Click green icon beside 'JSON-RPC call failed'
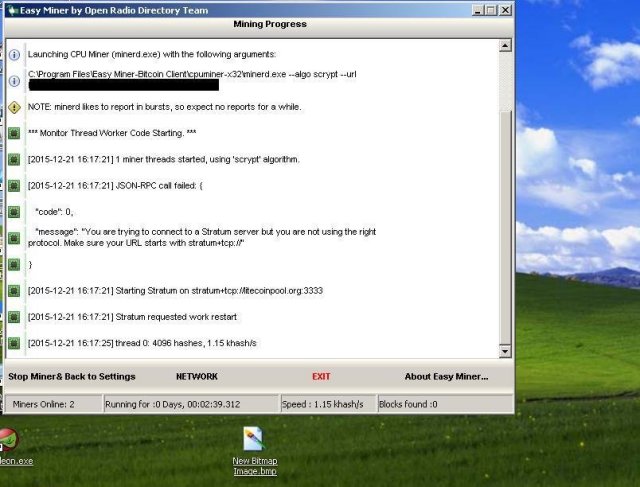Screen dimensions: 640x487 pyautogui.click(x=14, y=186)
